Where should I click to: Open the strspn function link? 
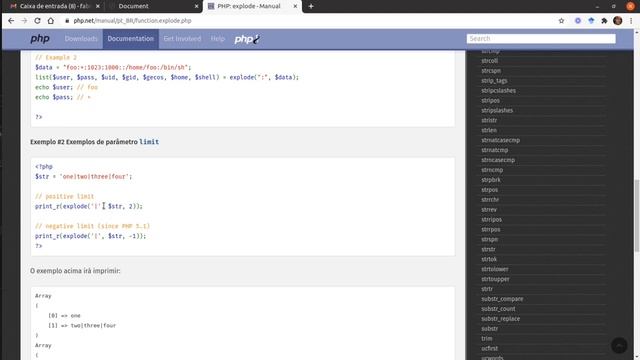click(489, 240)
